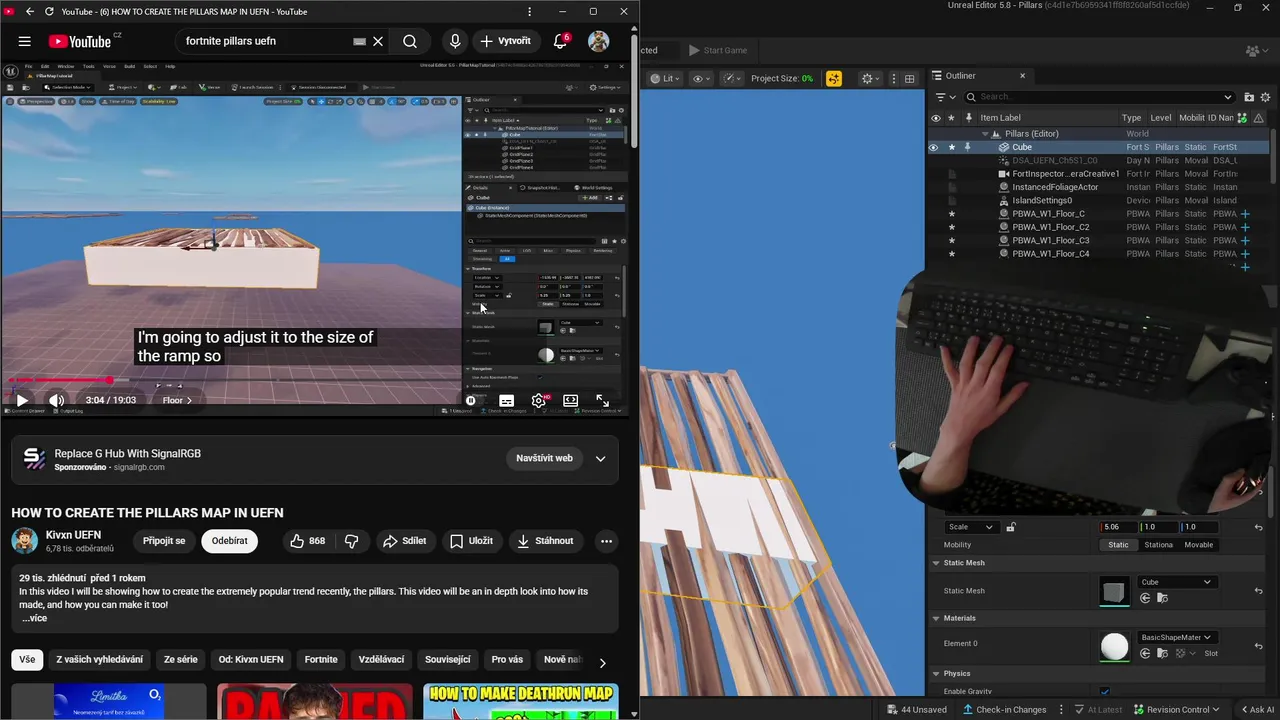1280x720 pixels.
Task: Mute the video with the volume icon
Action: pyautogui.click(x=57, y=400)
